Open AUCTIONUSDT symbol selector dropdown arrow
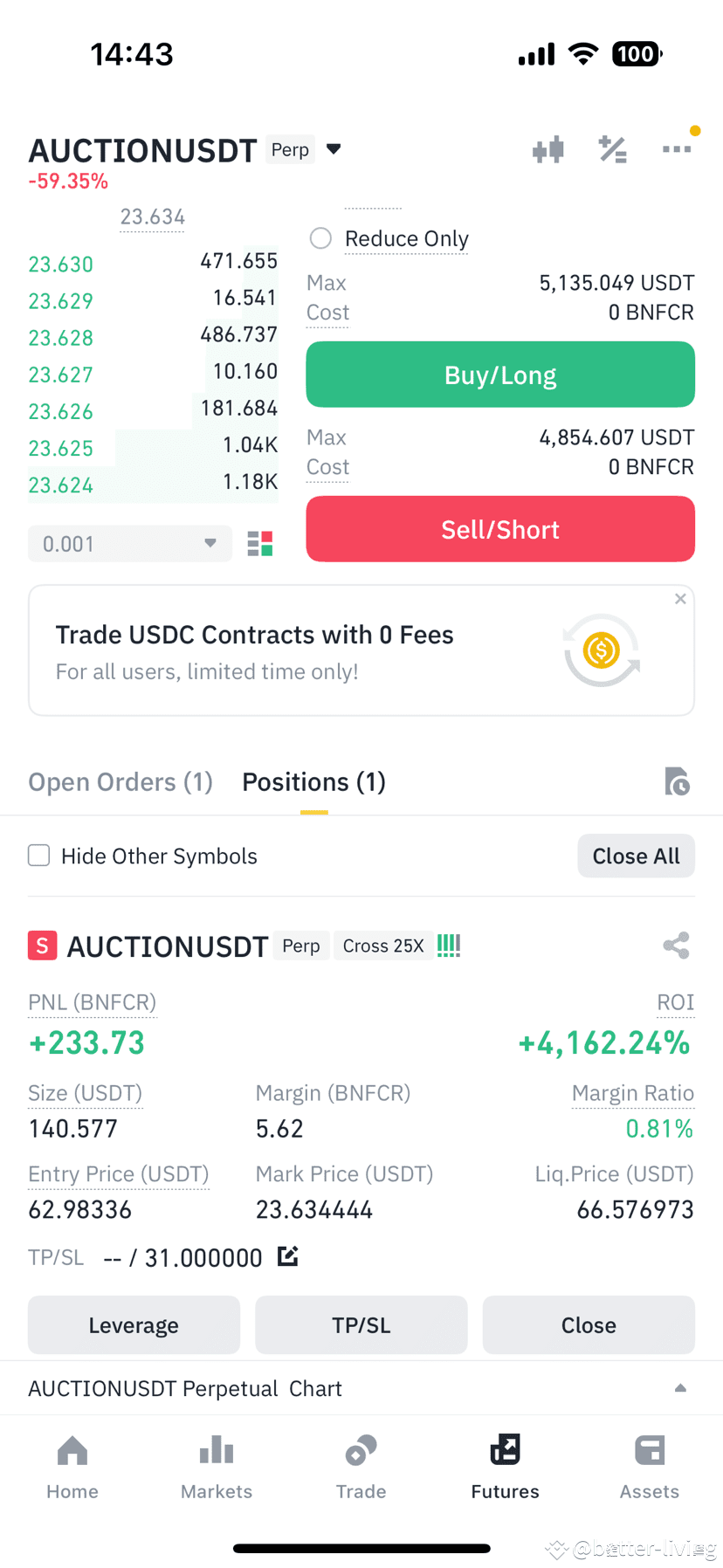 334,149
